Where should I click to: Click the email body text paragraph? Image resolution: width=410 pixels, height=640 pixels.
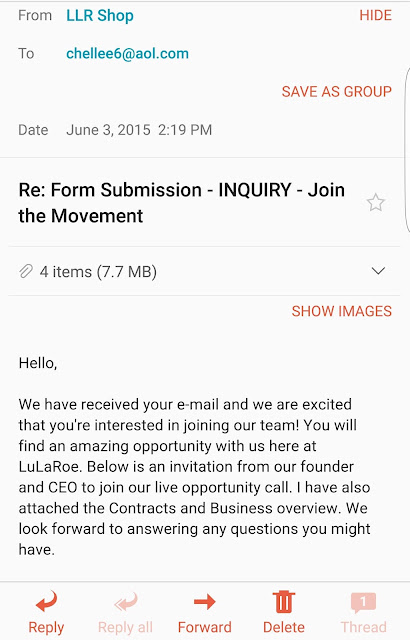194,477
